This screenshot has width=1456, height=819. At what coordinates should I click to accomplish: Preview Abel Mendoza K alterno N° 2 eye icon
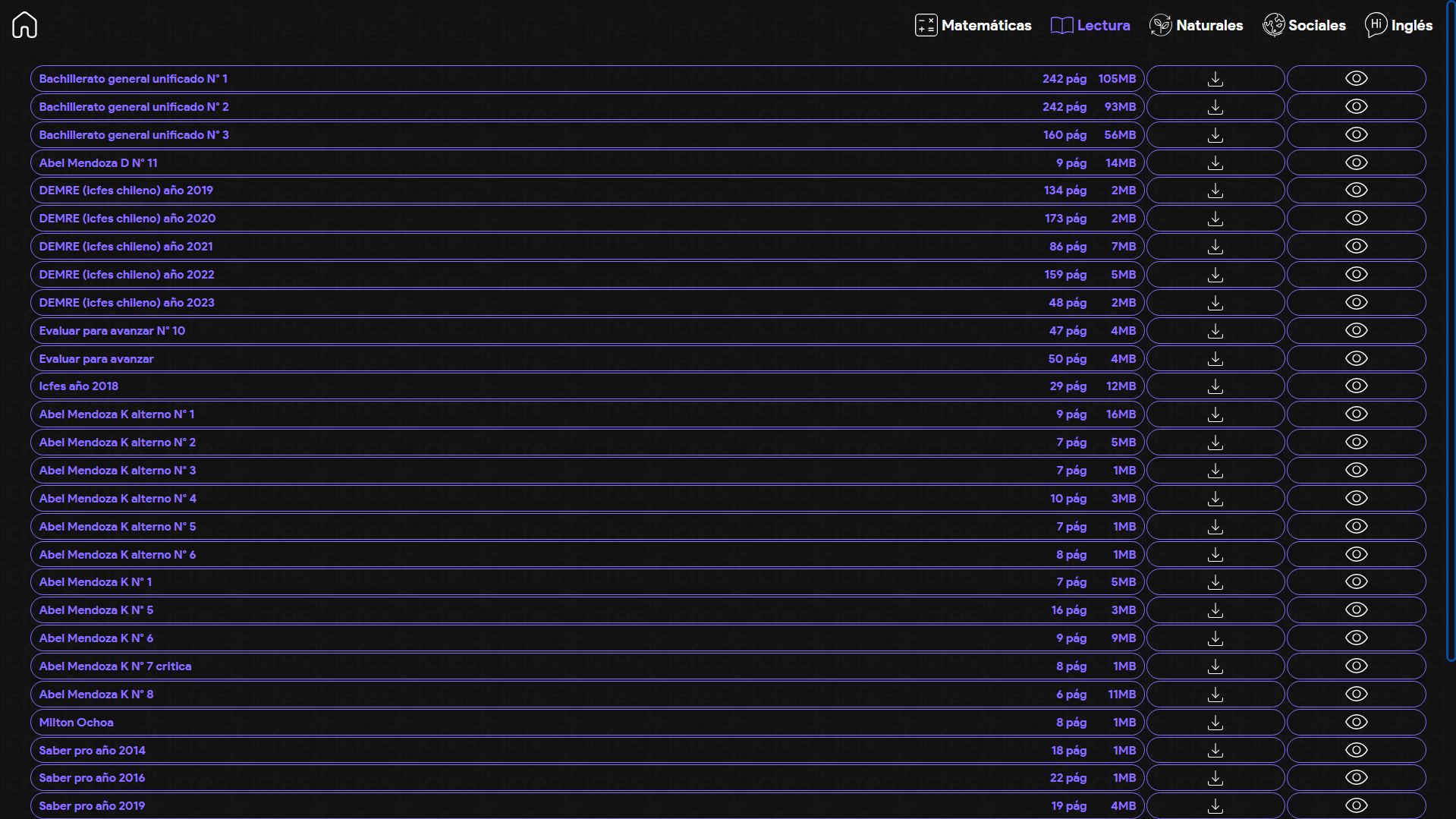pyautogui.click(x=1357, y=443)
